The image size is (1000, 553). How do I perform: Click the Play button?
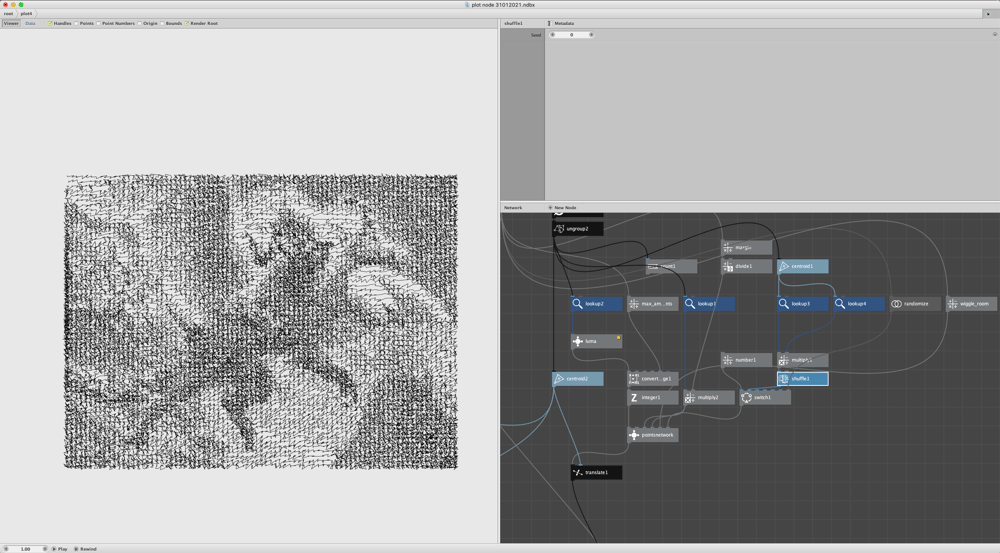pos(60,549)
